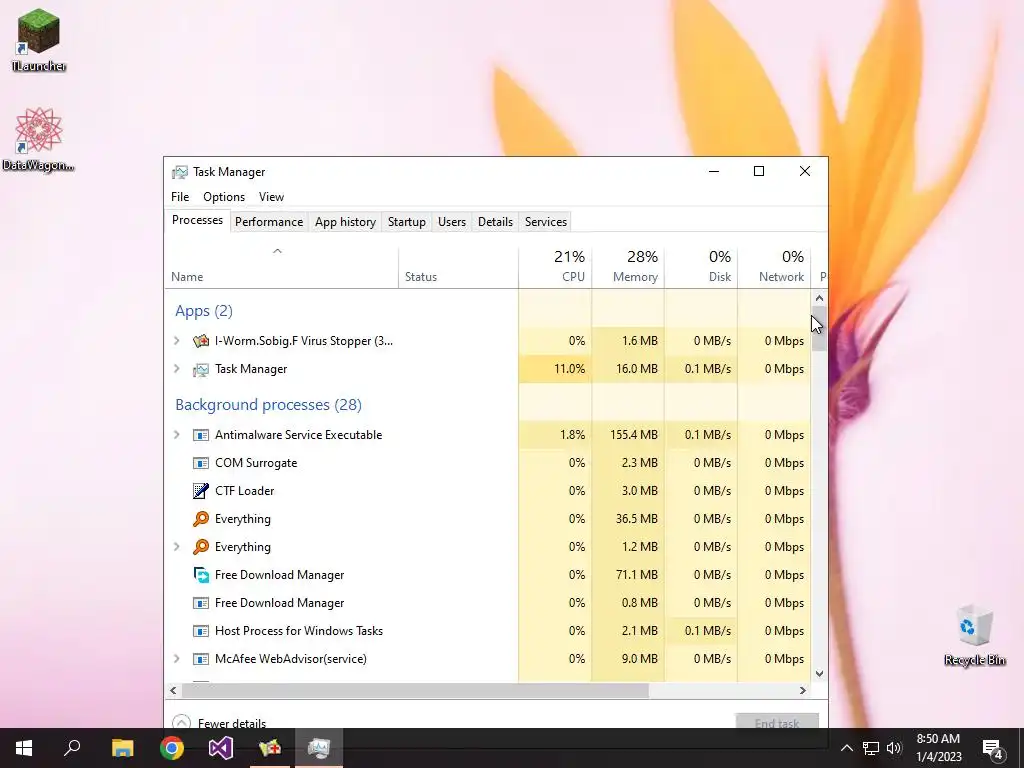Click the 155.4 MB memory cell

[628, 435]
